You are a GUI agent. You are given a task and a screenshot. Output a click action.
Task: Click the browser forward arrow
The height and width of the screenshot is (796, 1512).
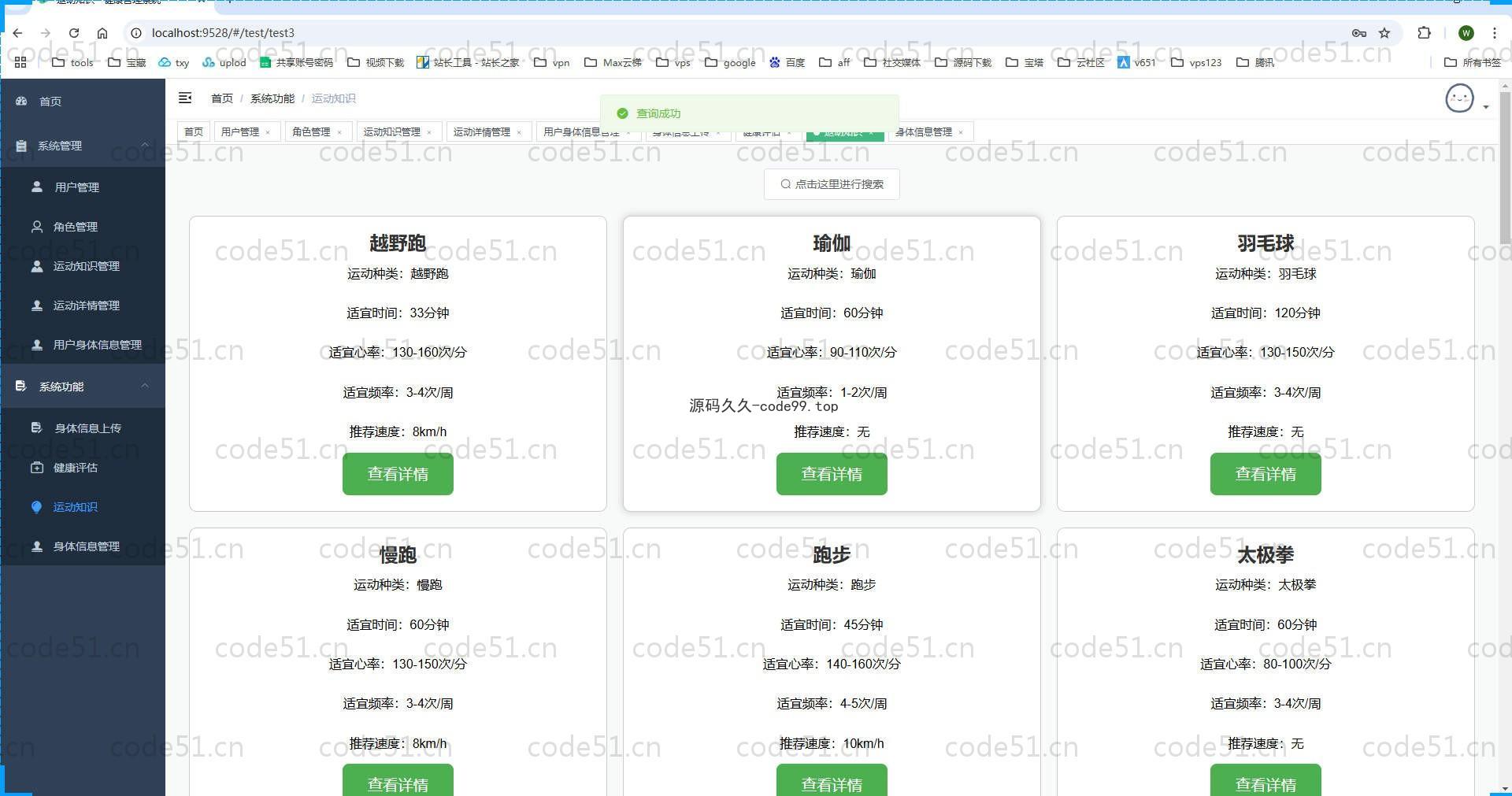click(46, 32)
